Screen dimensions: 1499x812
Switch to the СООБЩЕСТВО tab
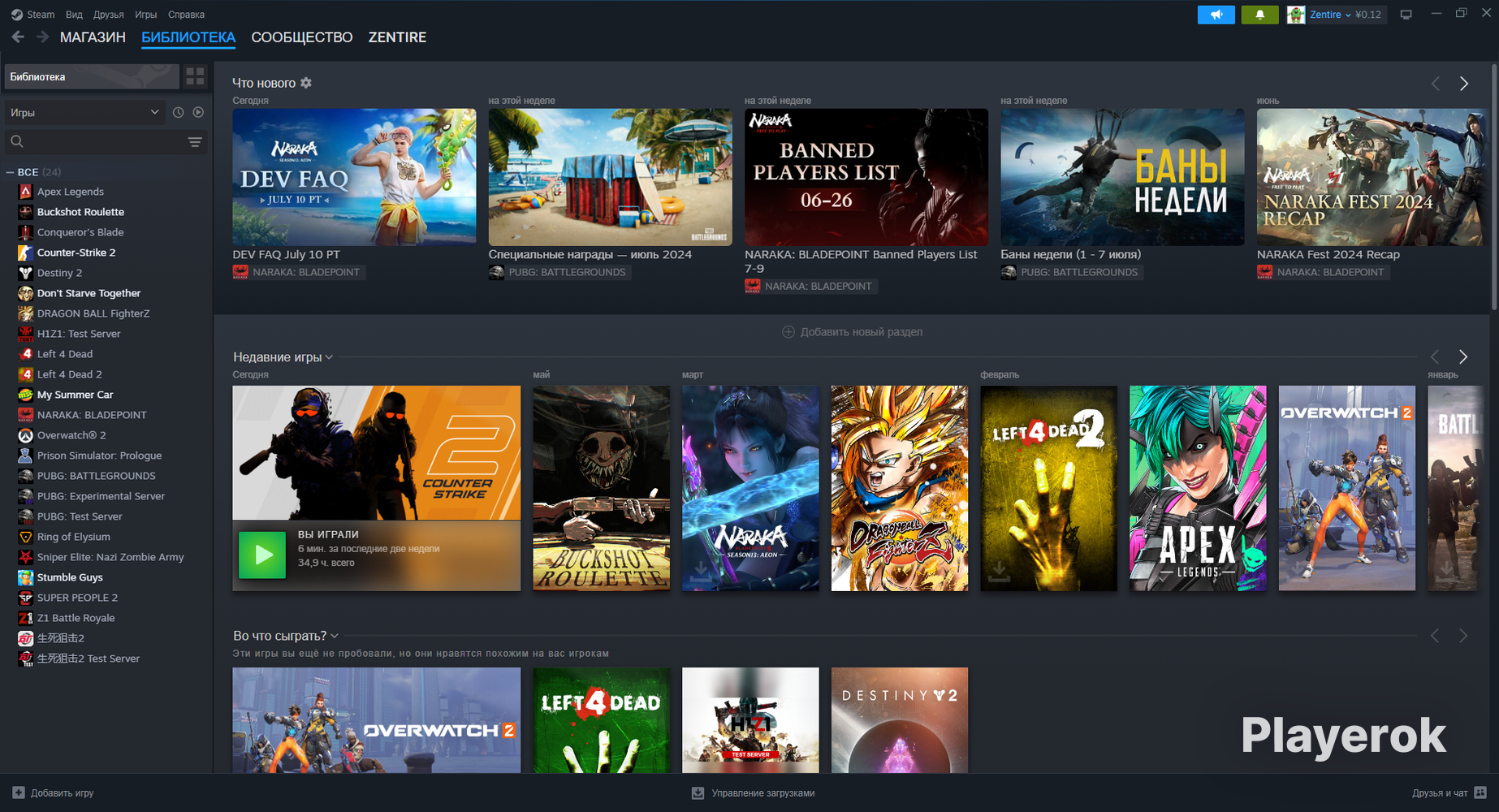[x=302, y=37]
